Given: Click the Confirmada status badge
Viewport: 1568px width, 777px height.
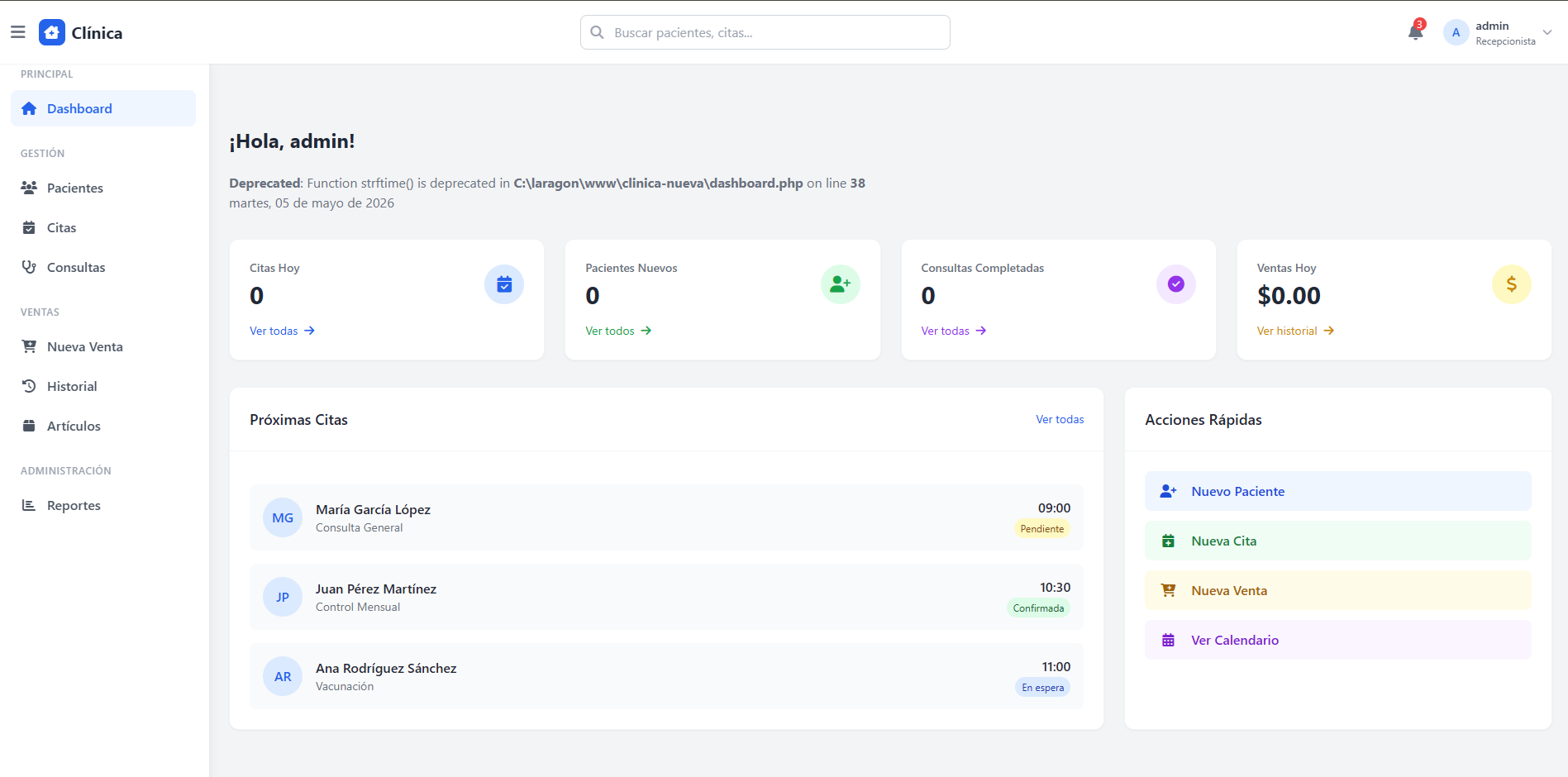Looking at the screenshot, I should coord(1038,608).
